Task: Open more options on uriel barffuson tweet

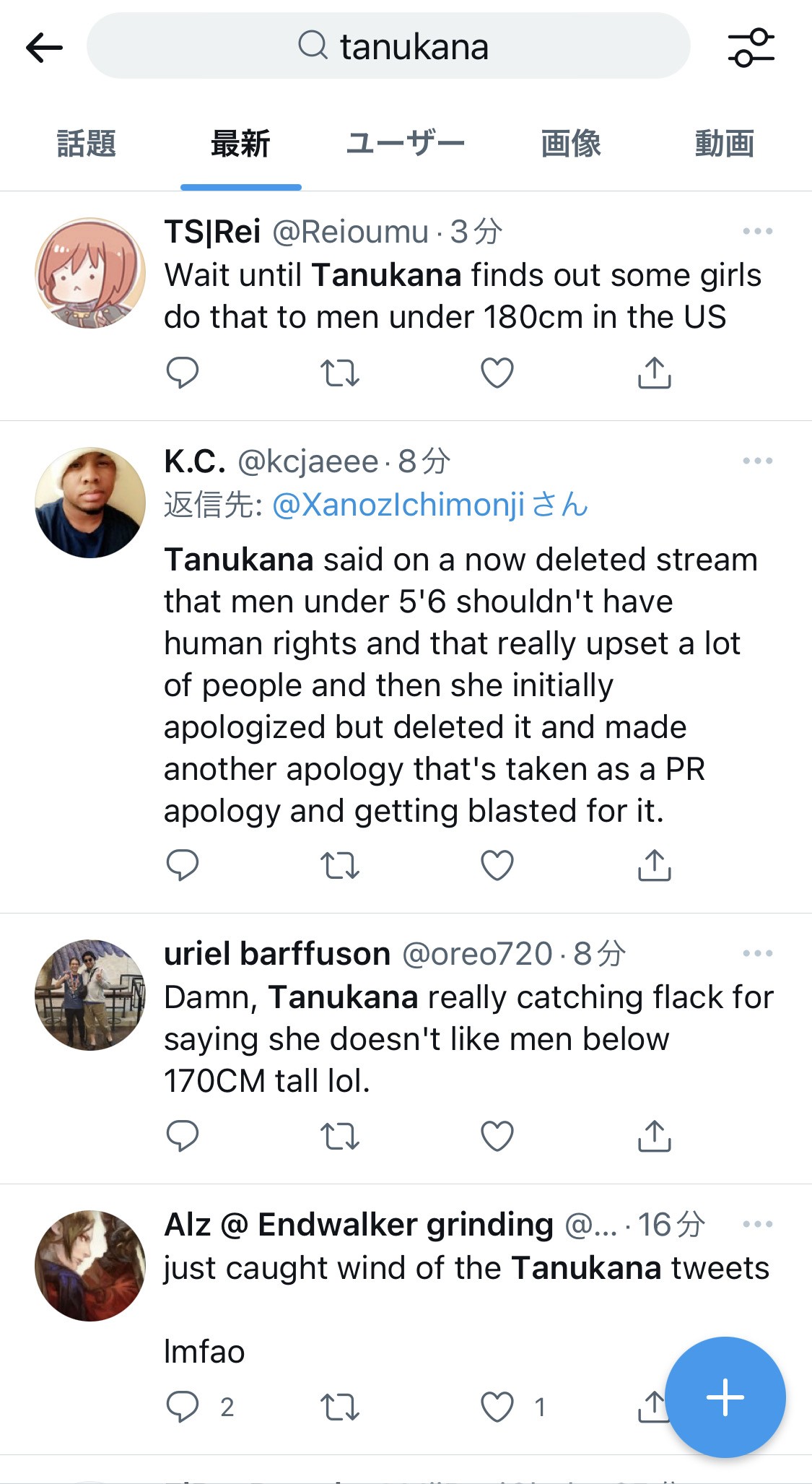Action: pos(757,953)
